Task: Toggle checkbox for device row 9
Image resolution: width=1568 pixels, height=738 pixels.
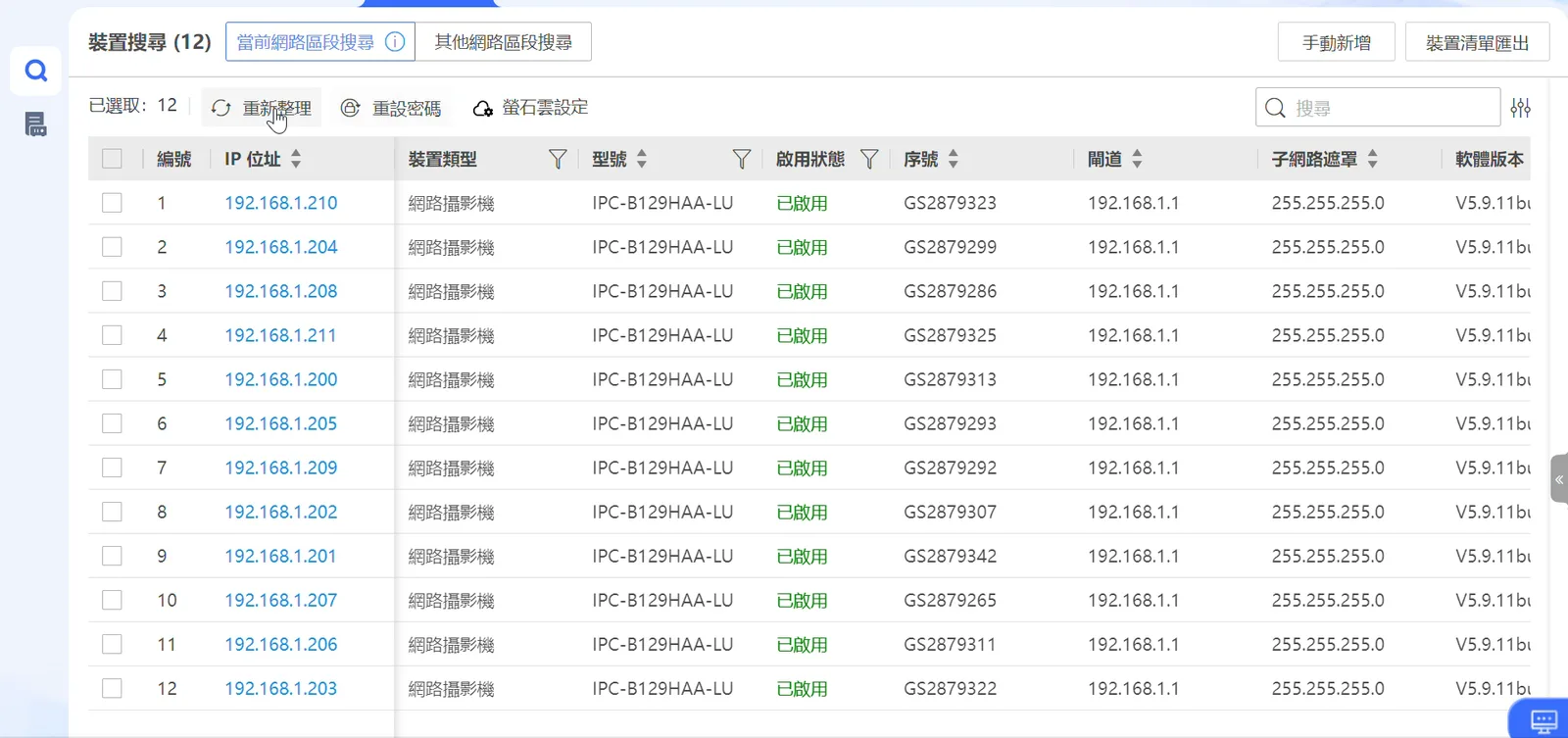Action: tap(112, 556)
